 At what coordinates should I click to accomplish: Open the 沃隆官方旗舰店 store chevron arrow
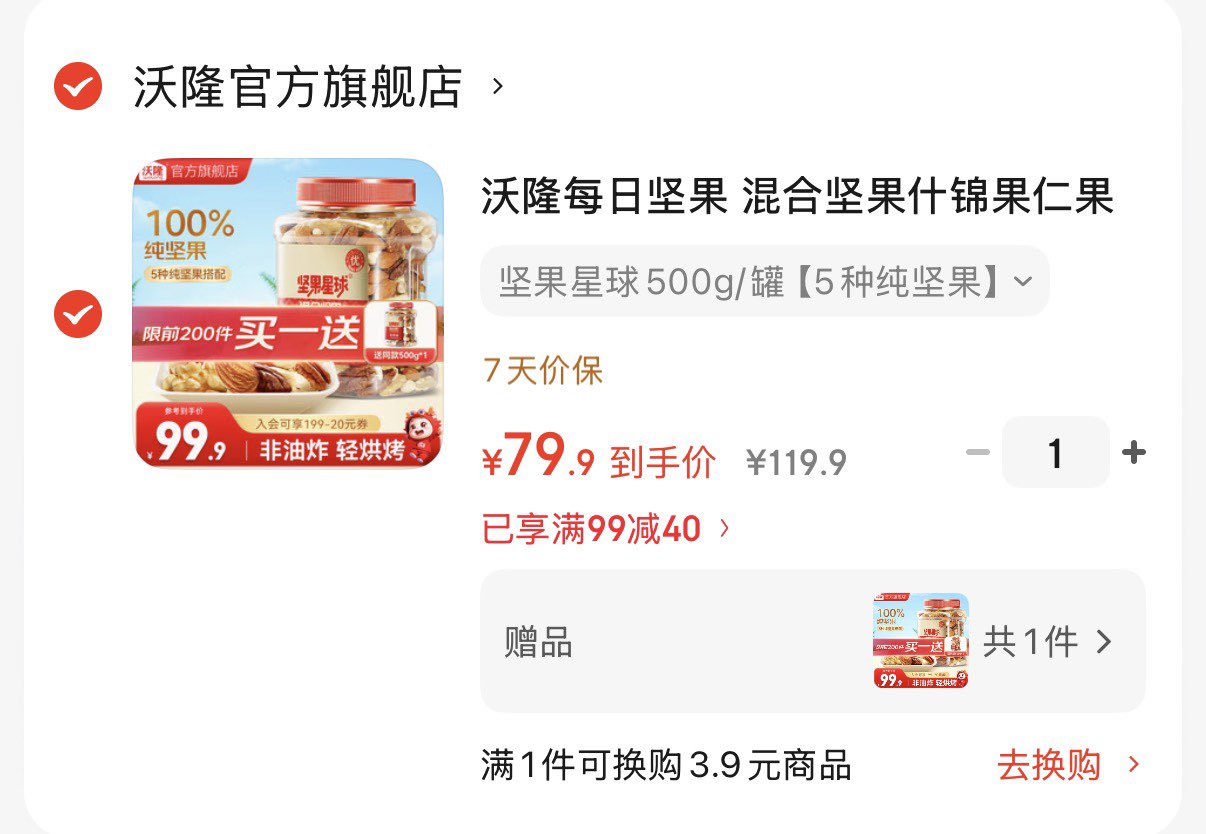497,87
